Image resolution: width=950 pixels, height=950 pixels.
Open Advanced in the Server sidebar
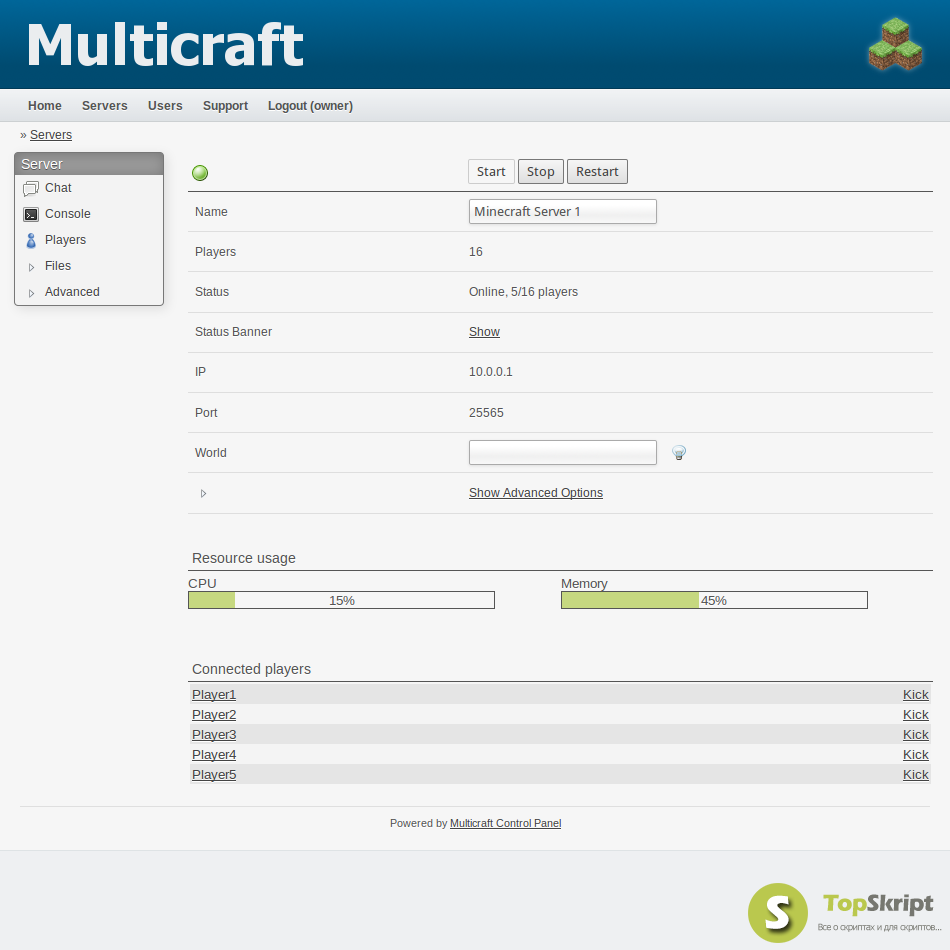[x=72, y=292]
